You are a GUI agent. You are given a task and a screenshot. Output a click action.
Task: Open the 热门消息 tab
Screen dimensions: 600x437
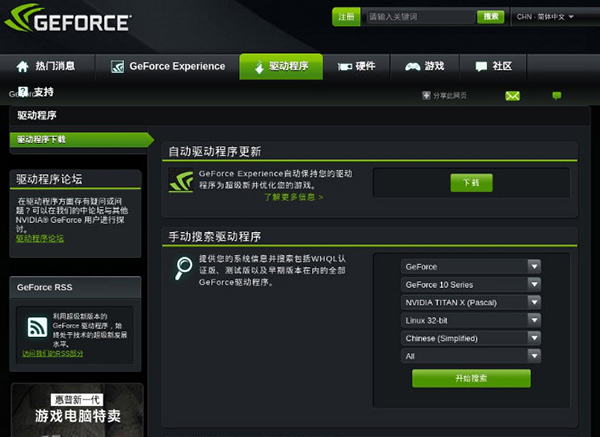(x=47, y=67)
